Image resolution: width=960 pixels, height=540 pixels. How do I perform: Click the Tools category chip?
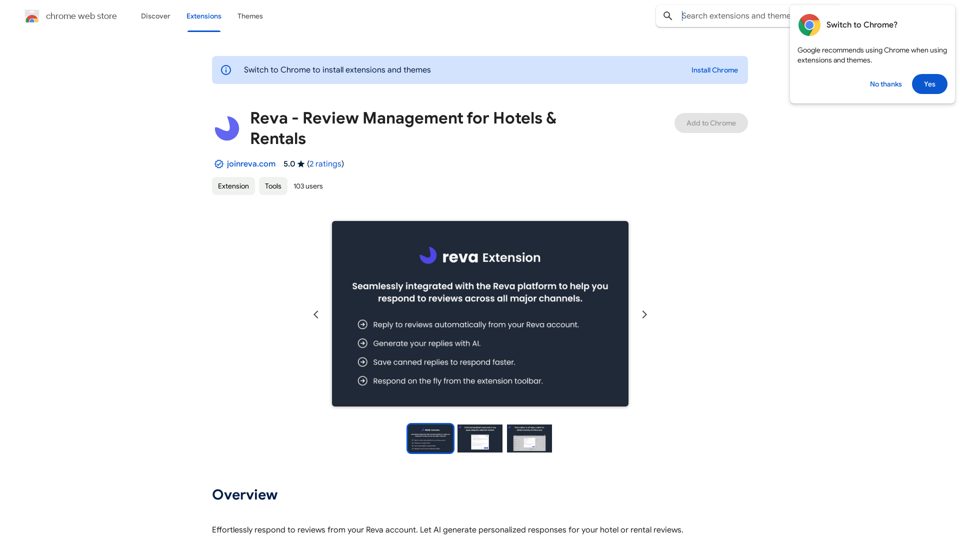pyautogui.click(x=273, y=186)
